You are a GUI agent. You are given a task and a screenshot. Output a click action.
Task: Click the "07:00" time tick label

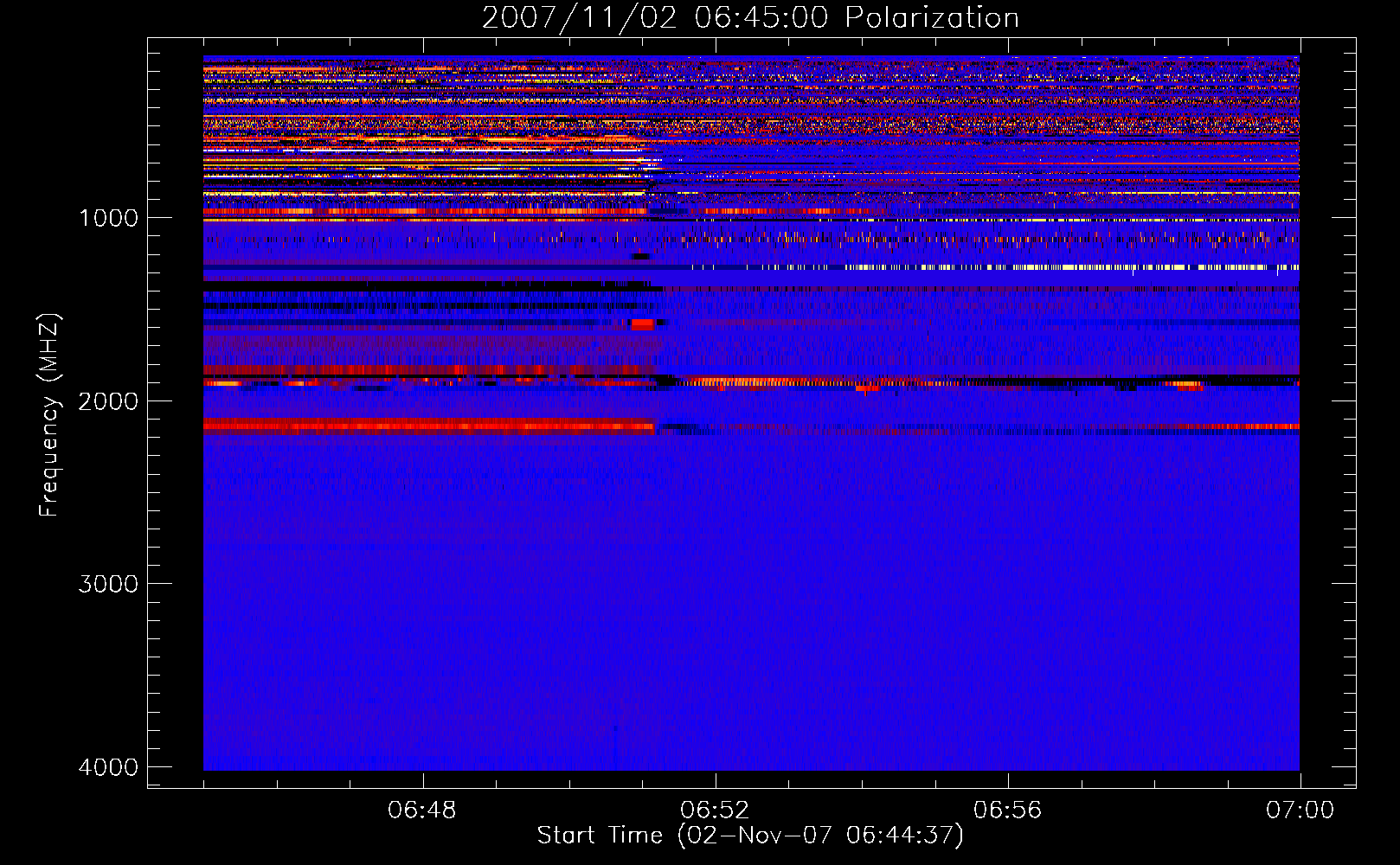coord(1300,811)
